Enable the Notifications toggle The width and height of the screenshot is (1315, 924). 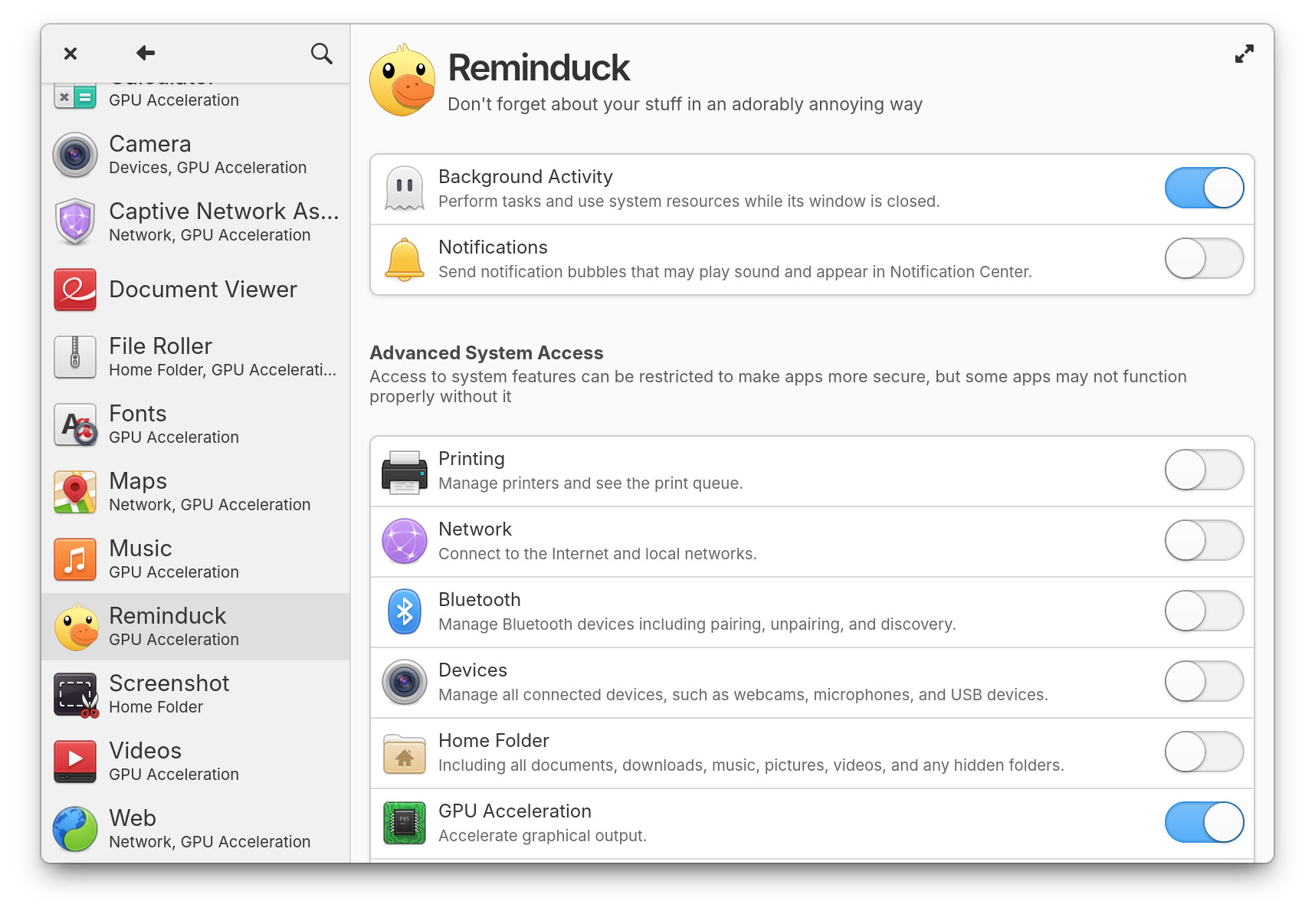(1203, 259)
